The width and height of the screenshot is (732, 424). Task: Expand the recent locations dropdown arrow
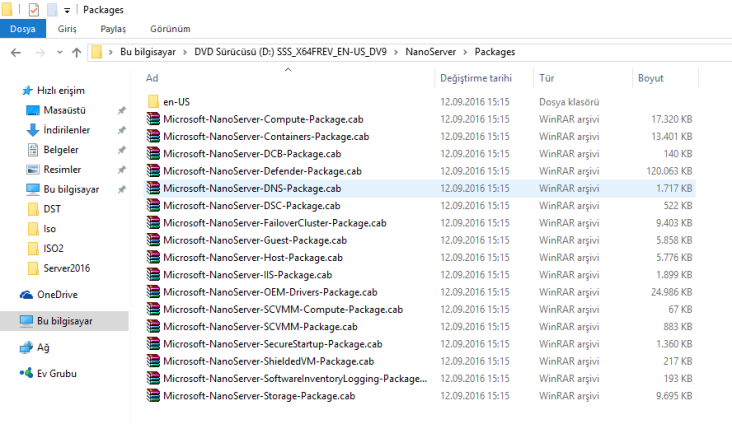57,53
